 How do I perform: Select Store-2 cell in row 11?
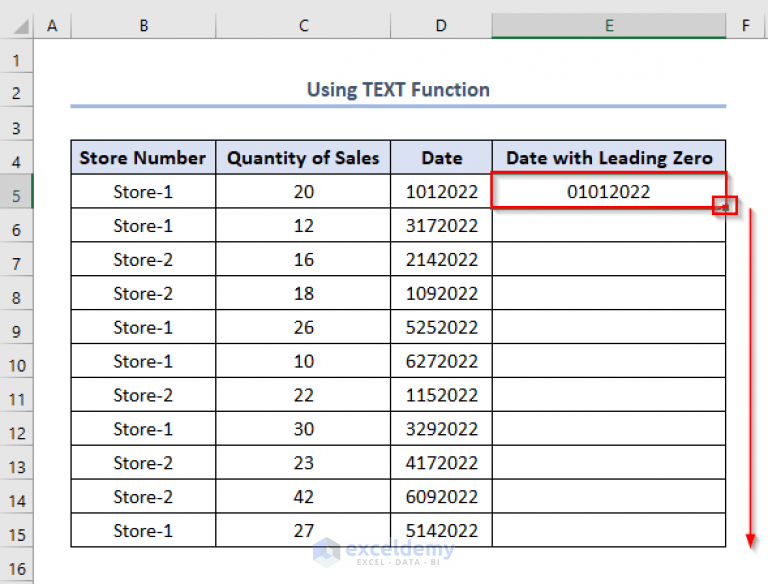[143, 395]
